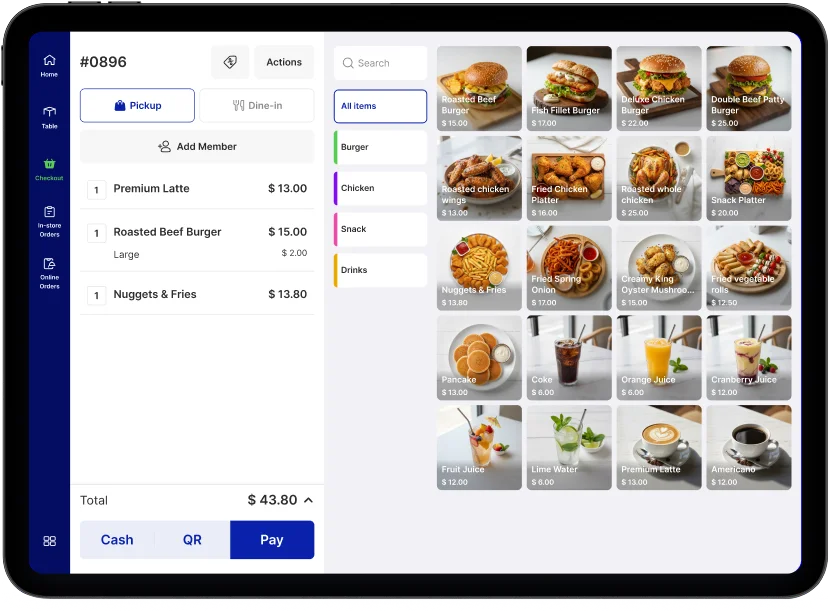Open the Checkout basket icon
The width and height of the screenshot is (831, 612).
pos(49,170)
